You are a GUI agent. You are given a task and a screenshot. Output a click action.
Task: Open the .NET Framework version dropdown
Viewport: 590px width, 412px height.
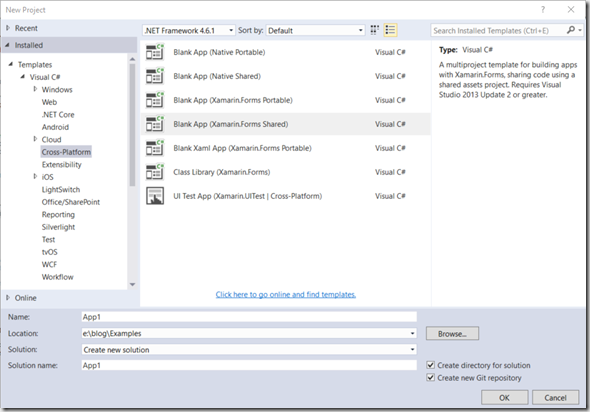[189, 30]
